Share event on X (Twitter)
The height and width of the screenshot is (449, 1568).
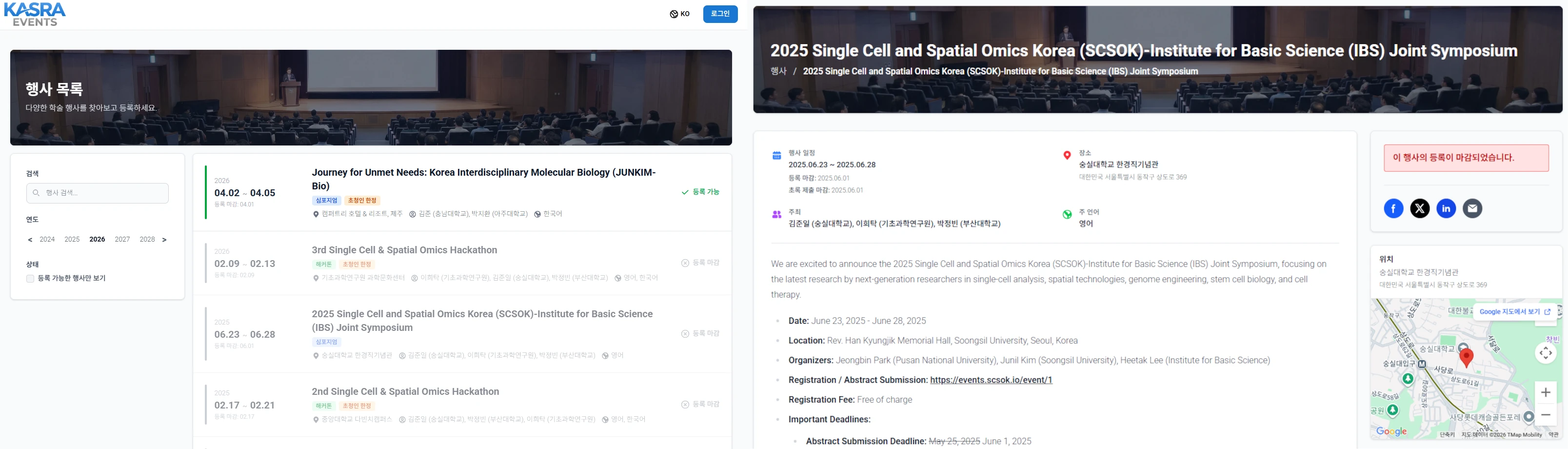tap(1419, 208)
